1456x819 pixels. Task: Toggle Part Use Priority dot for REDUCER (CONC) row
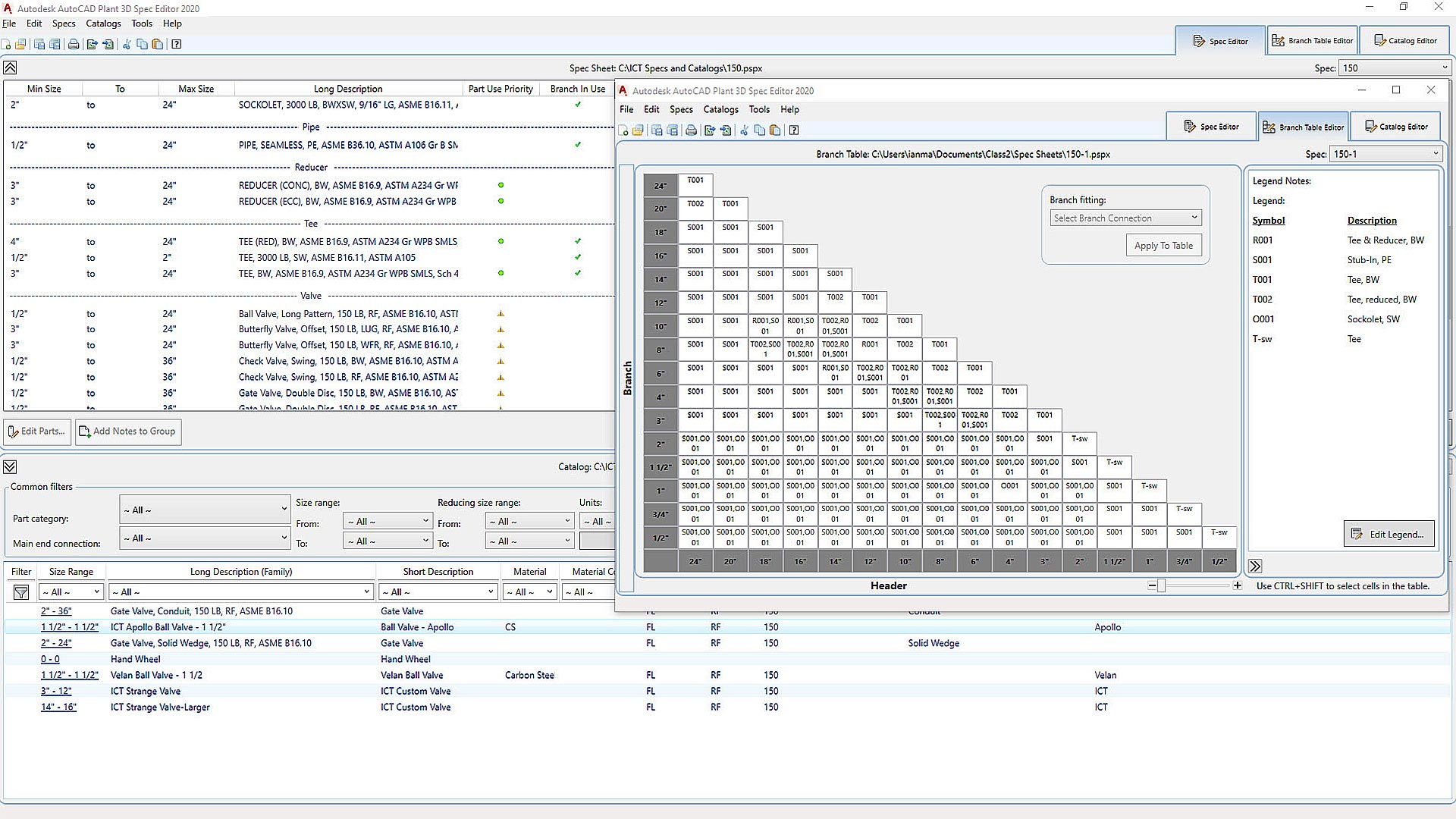(500, 185)
